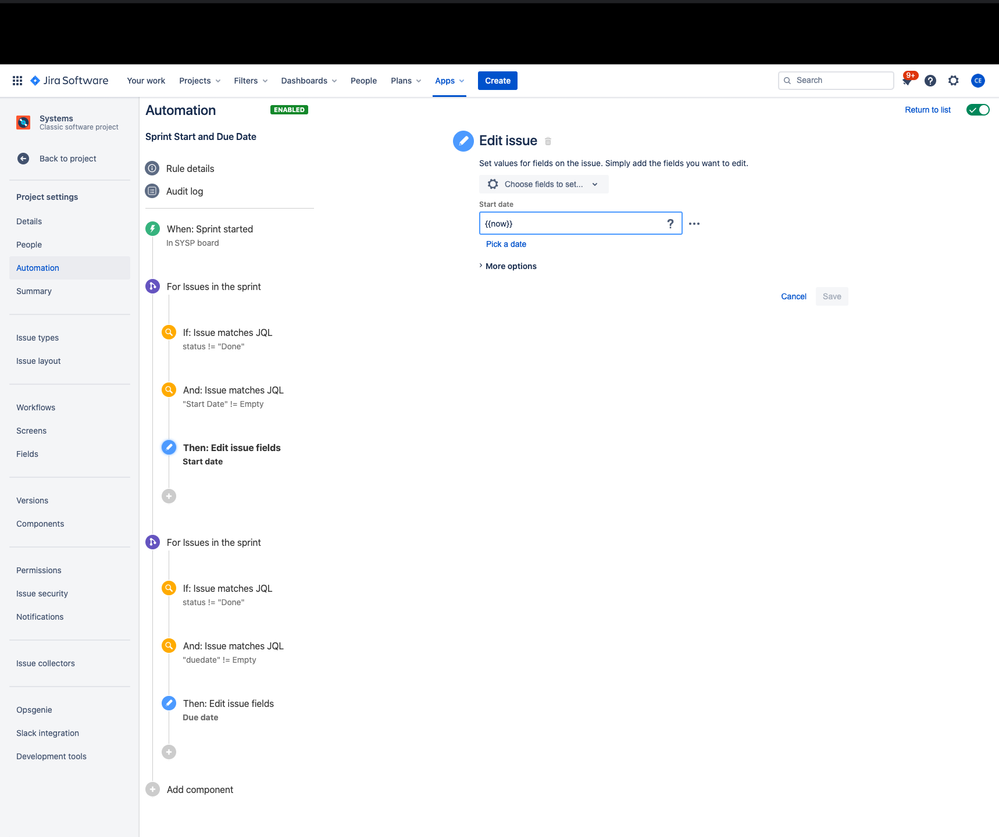This screenshot has width=999, height=837.
Task: Open Opsgenie in the sidebar
Action: (34, 710)
